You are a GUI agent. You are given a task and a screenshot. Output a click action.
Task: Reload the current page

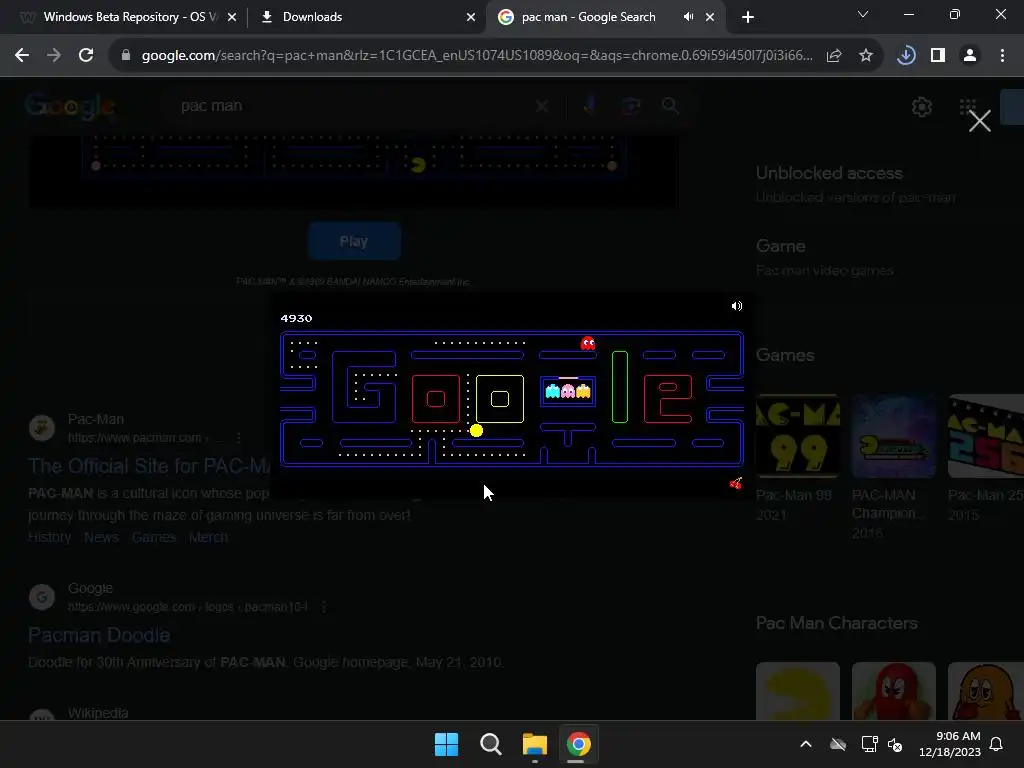click(86, 56)
